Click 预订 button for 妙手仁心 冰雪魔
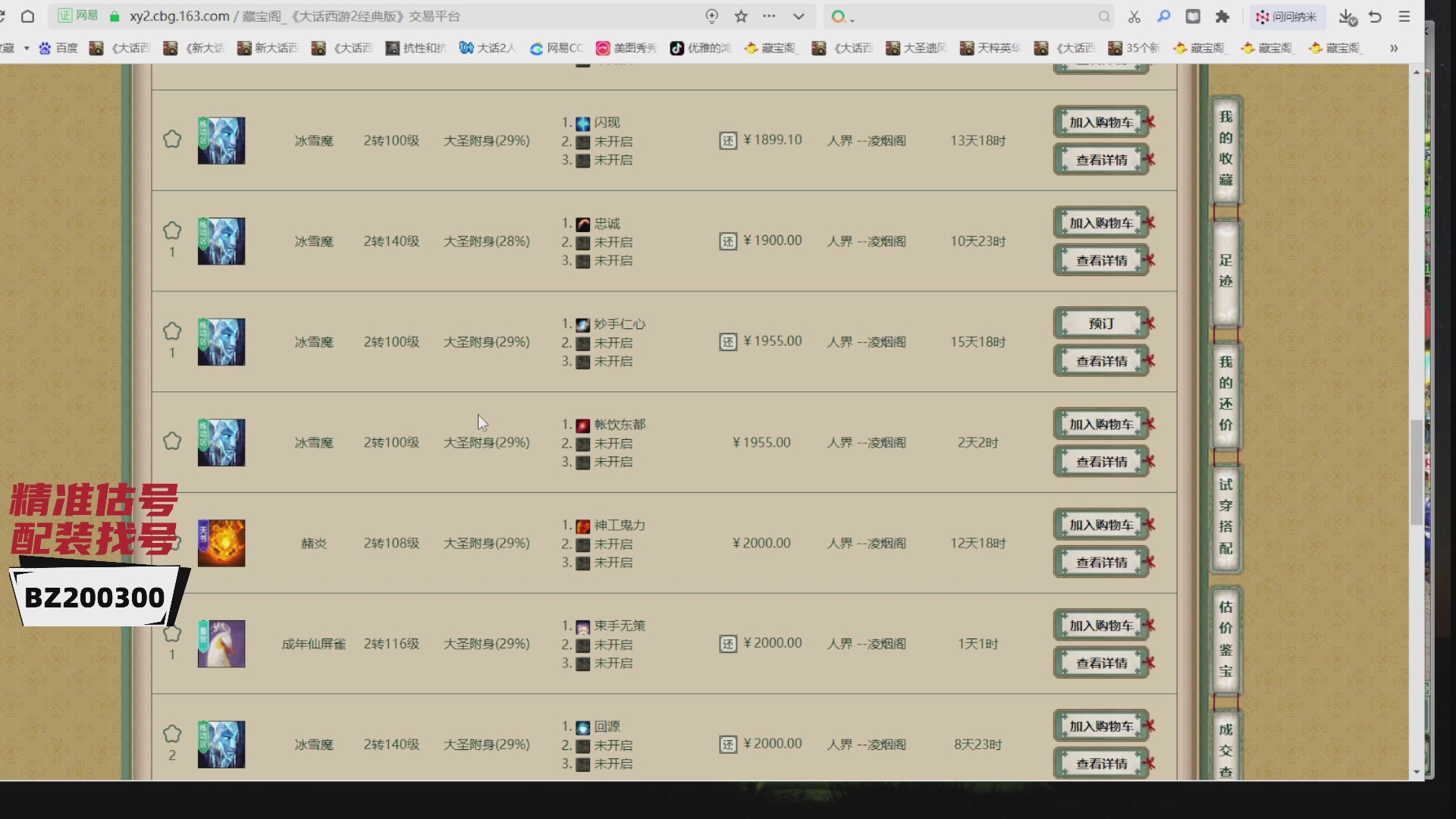 1100,324
